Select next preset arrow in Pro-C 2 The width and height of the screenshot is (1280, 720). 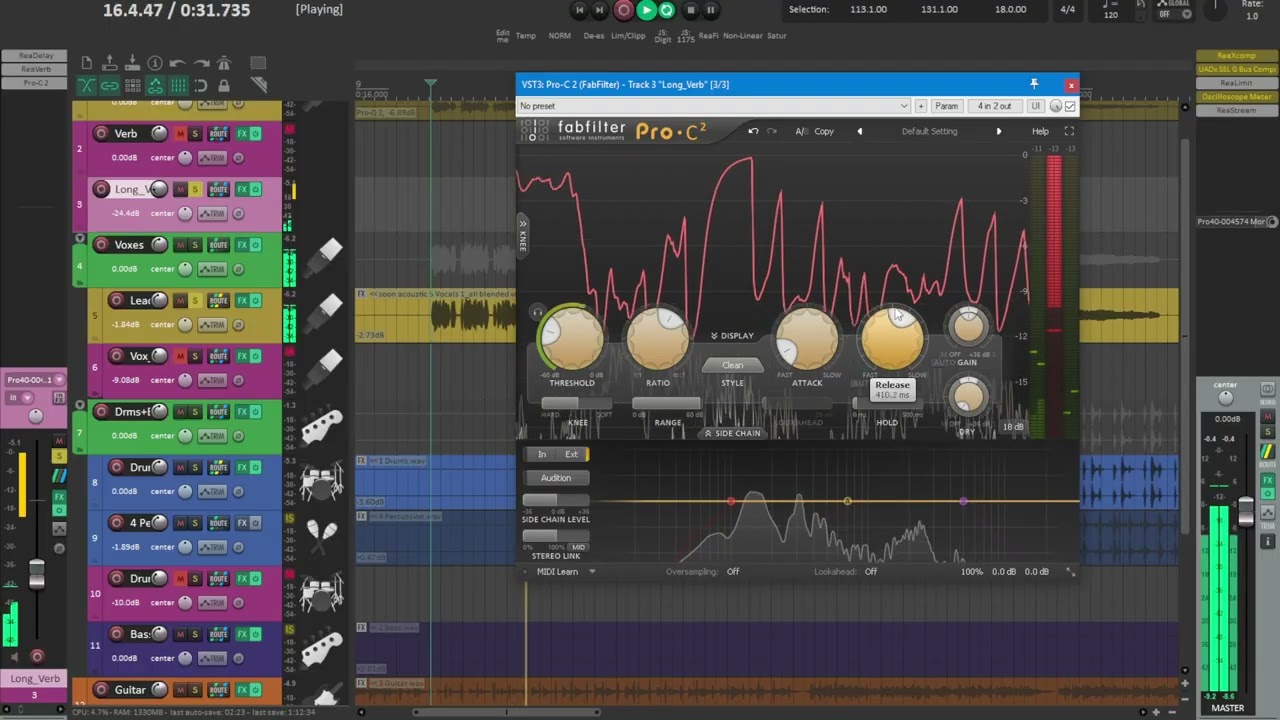(x=998, y=131)
